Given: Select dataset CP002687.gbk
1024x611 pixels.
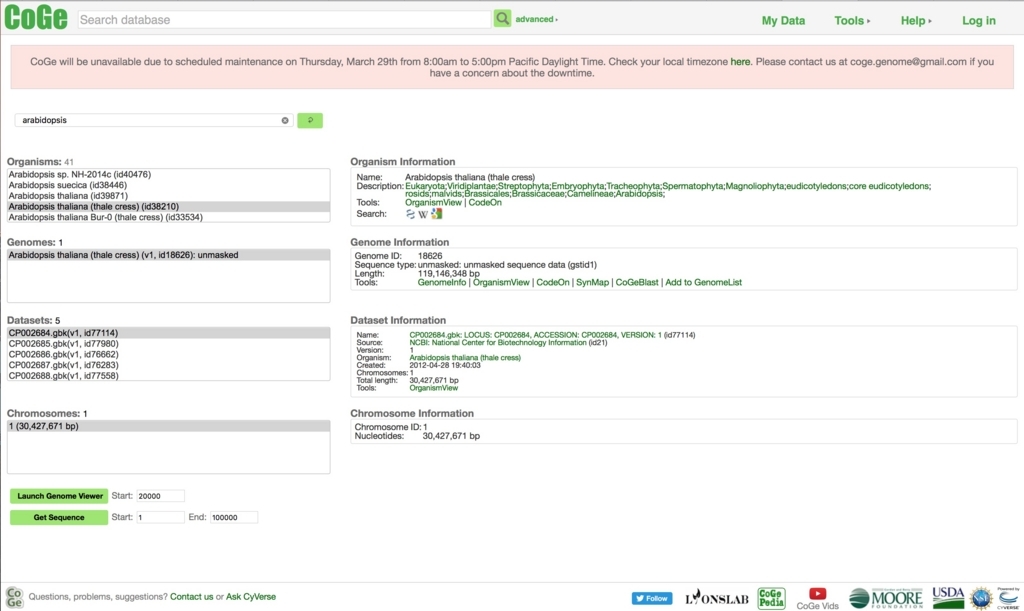Looking at the screenshot, I should (x=168, y=365).
